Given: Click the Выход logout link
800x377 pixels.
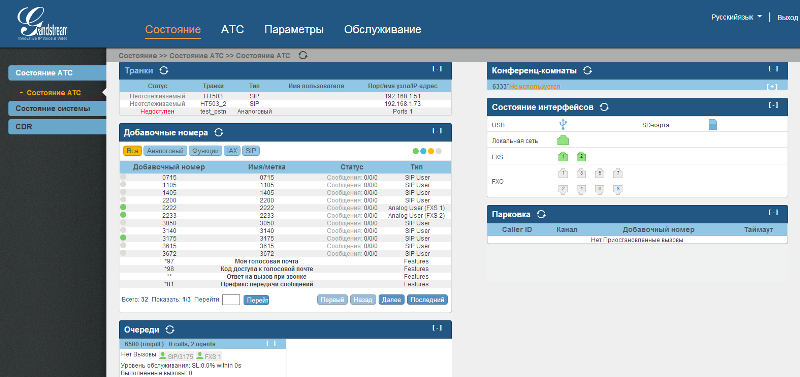Looking at the screenshot, I should (x=788, y=17).
